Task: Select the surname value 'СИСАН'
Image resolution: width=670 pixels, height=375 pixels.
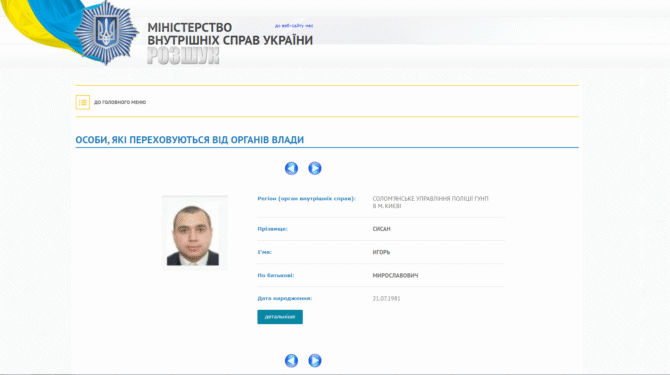Action: click(382, 229)
